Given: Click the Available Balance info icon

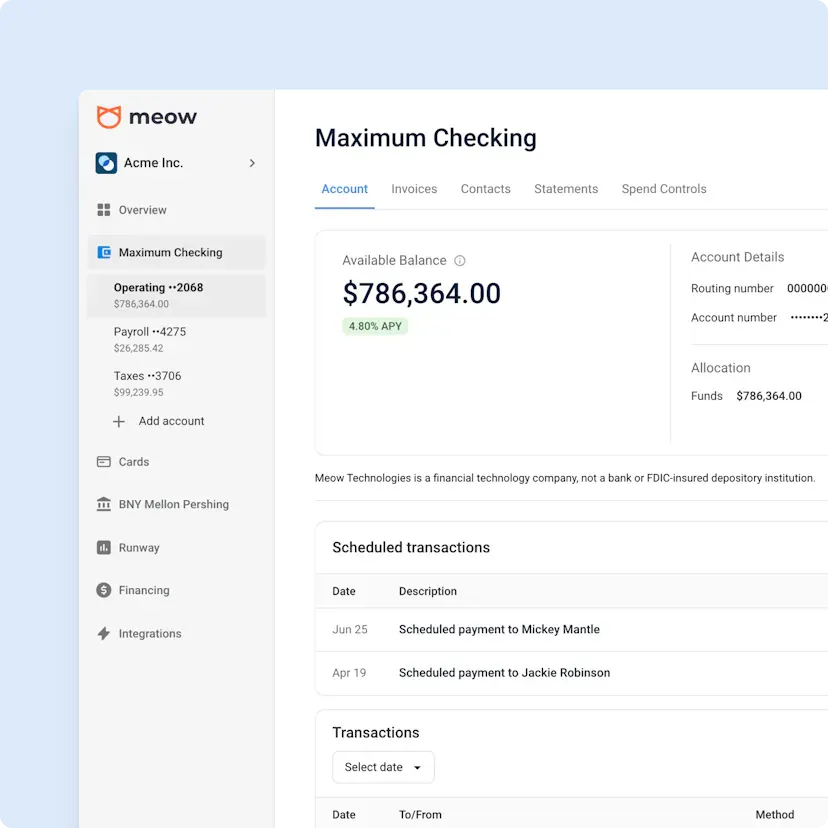Looking at the screenshot, I should tap(460, 261).
